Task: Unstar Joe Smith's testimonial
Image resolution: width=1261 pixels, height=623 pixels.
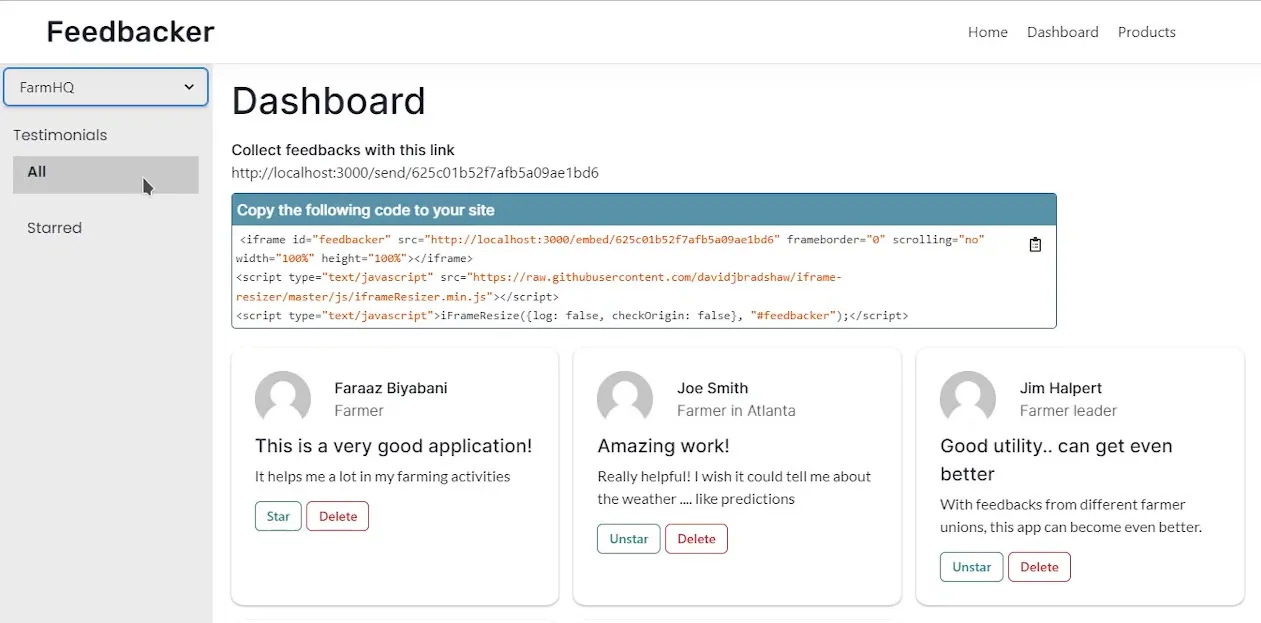Action: (x=629, y=538)
